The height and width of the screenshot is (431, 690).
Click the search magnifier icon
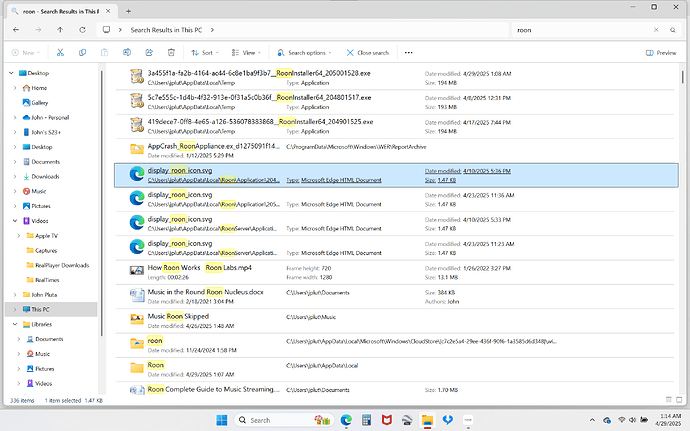pyautogui.click(x=673, y=30)
